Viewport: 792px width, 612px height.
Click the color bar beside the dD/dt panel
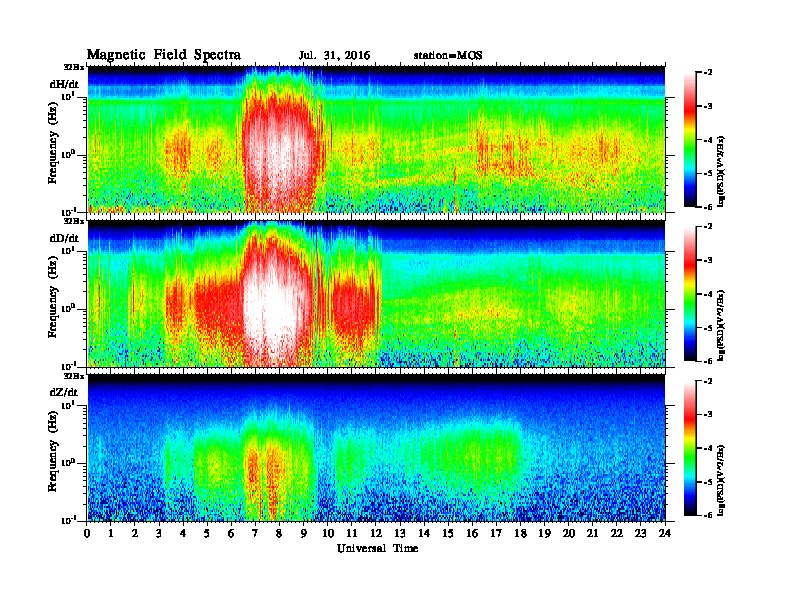[x=690, y=293]
